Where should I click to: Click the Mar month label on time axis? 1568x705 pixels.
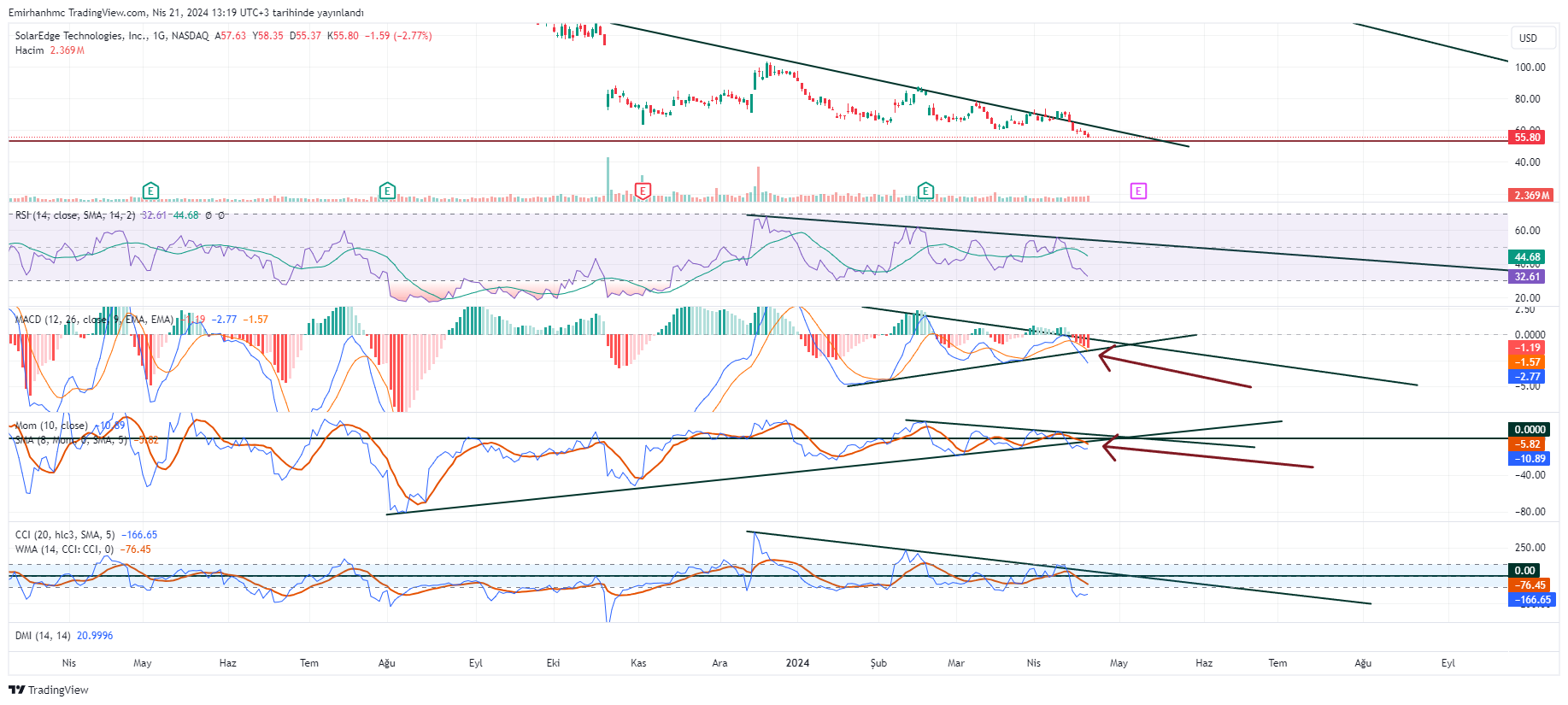[x=956, y=663]
